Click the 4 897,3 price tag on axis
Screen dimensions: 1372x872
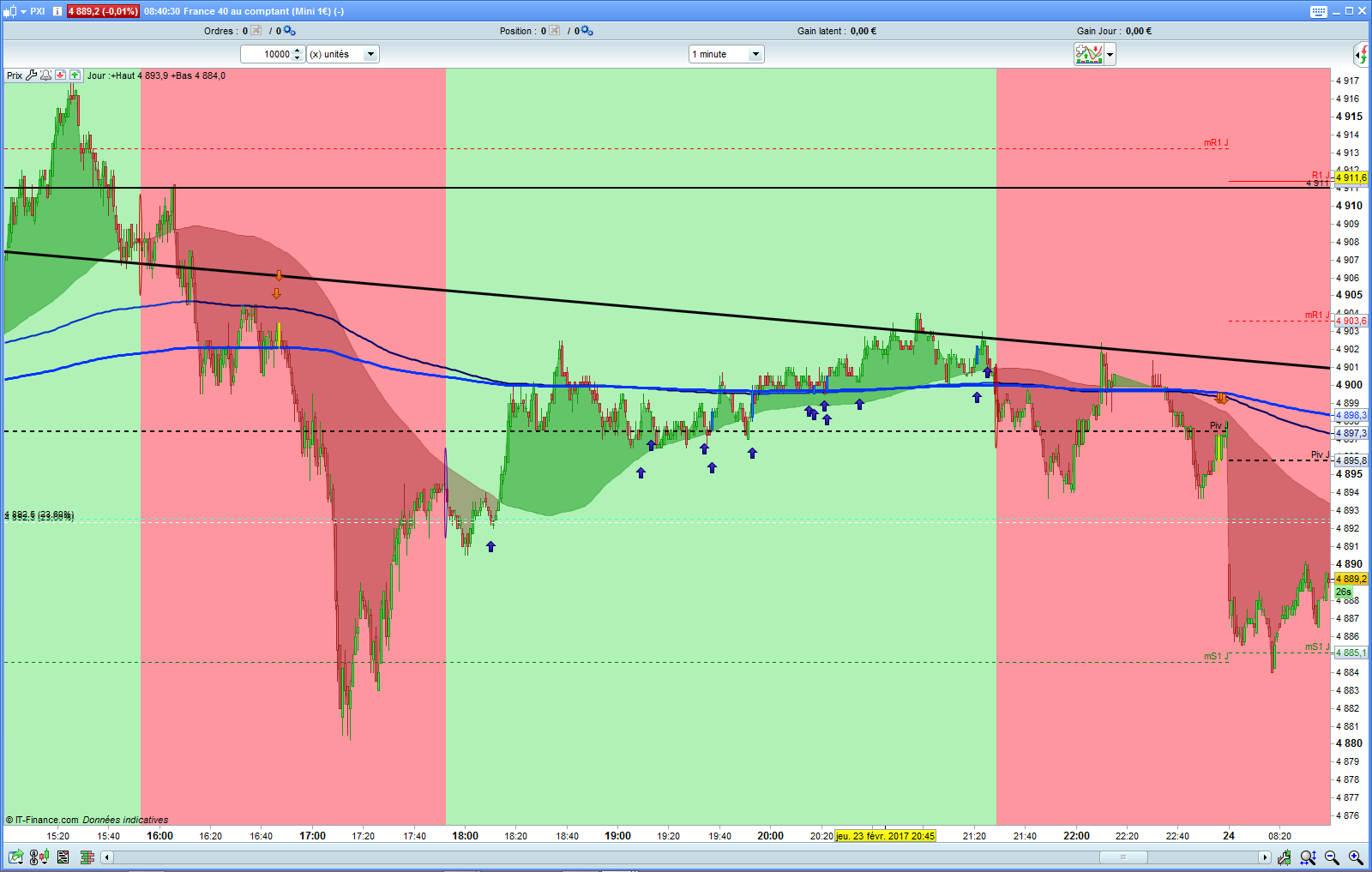pyautogui.click(x=1351, y=433)
